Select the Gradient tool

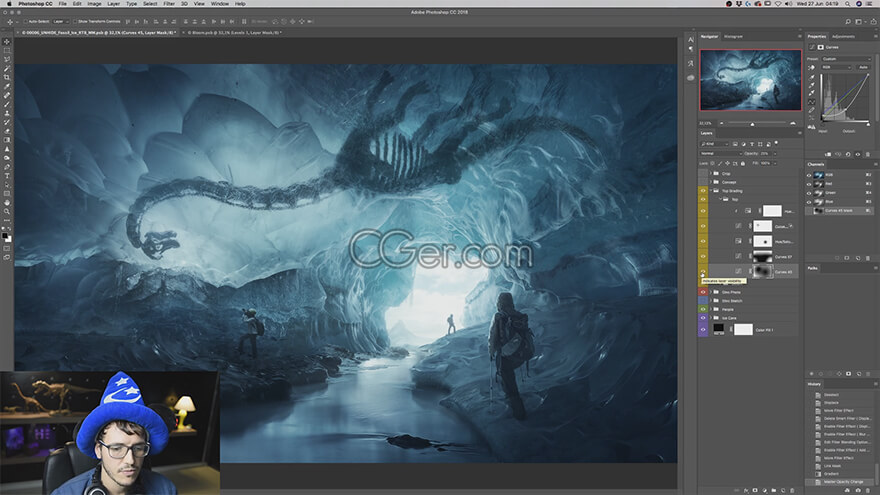[7, 140]
